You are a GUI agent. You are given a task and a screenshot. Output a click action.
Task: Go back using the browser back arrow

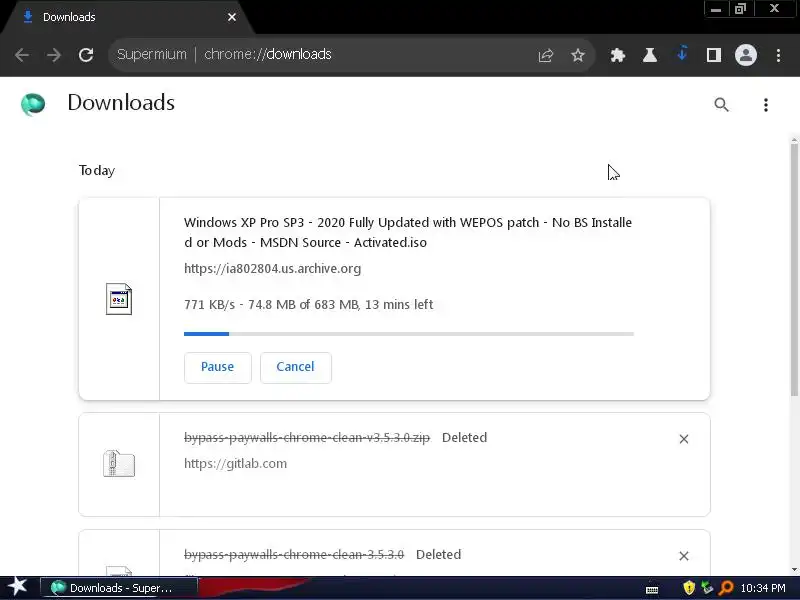click(22, 55)
